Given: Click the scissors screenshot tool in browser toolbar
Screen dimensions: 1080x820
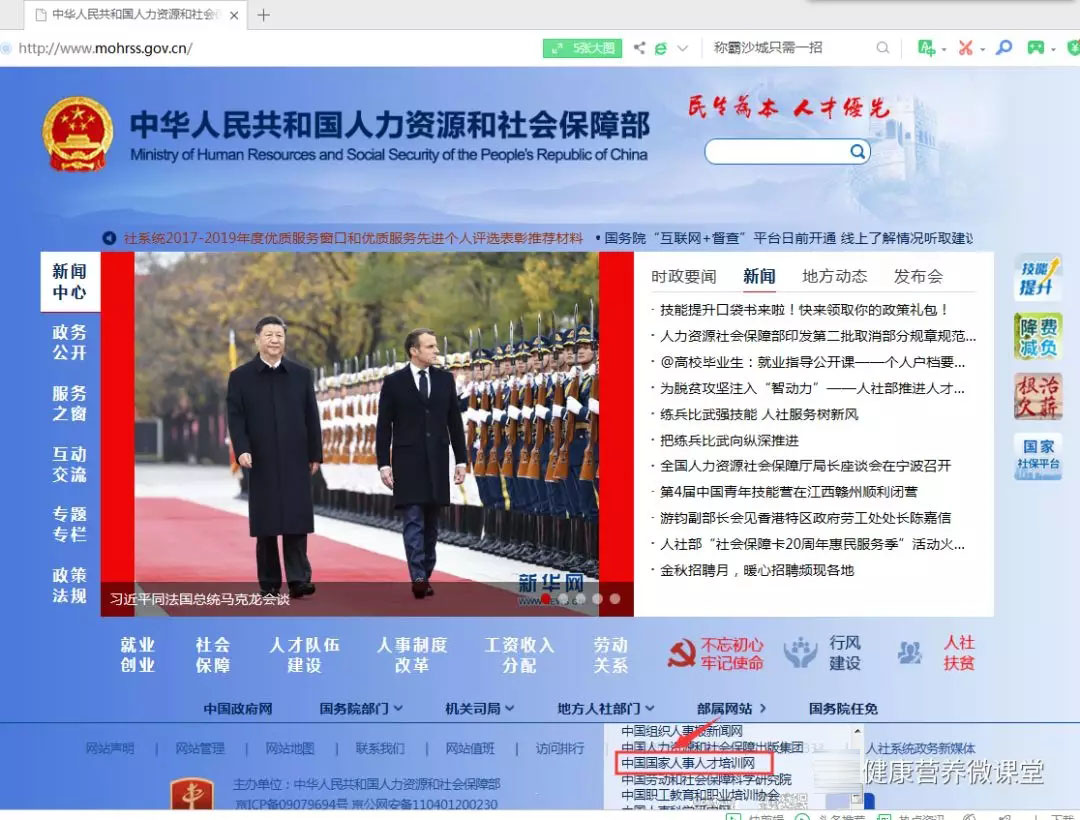Looking at the screenshot, I should click(965, 47).
